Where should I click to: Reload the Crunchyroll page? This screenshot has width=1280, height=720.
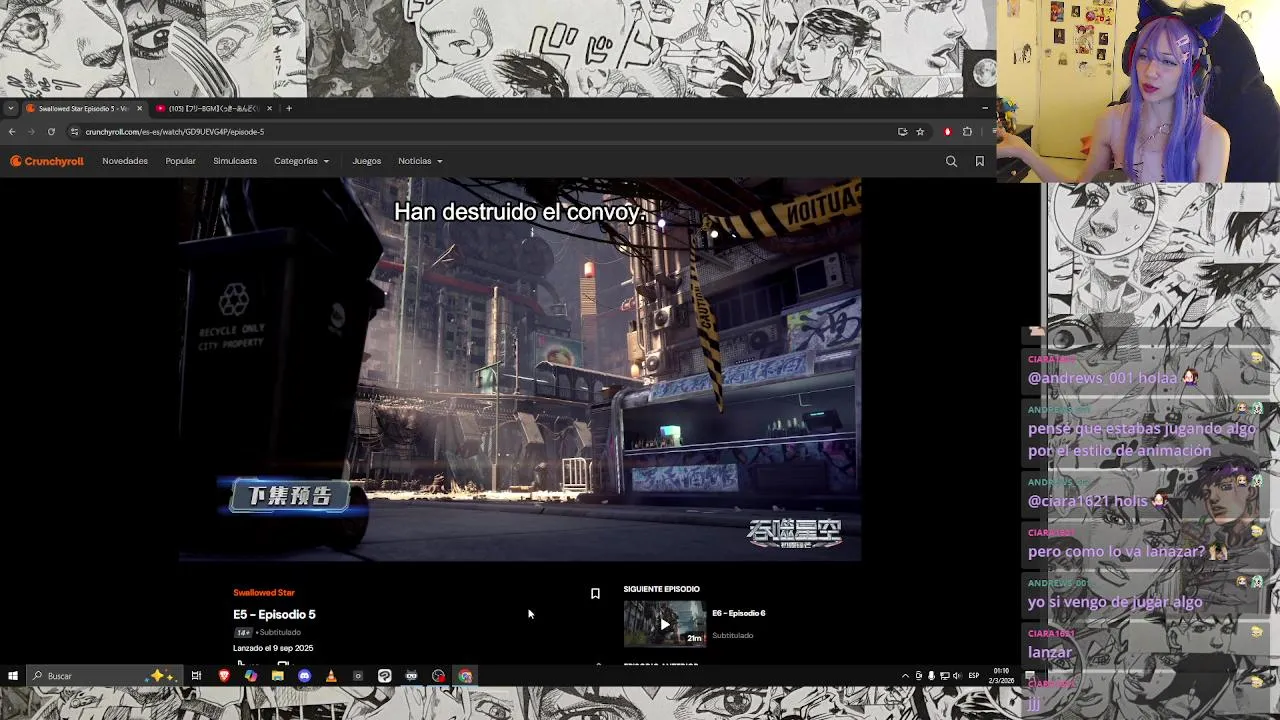coord(51,132)
